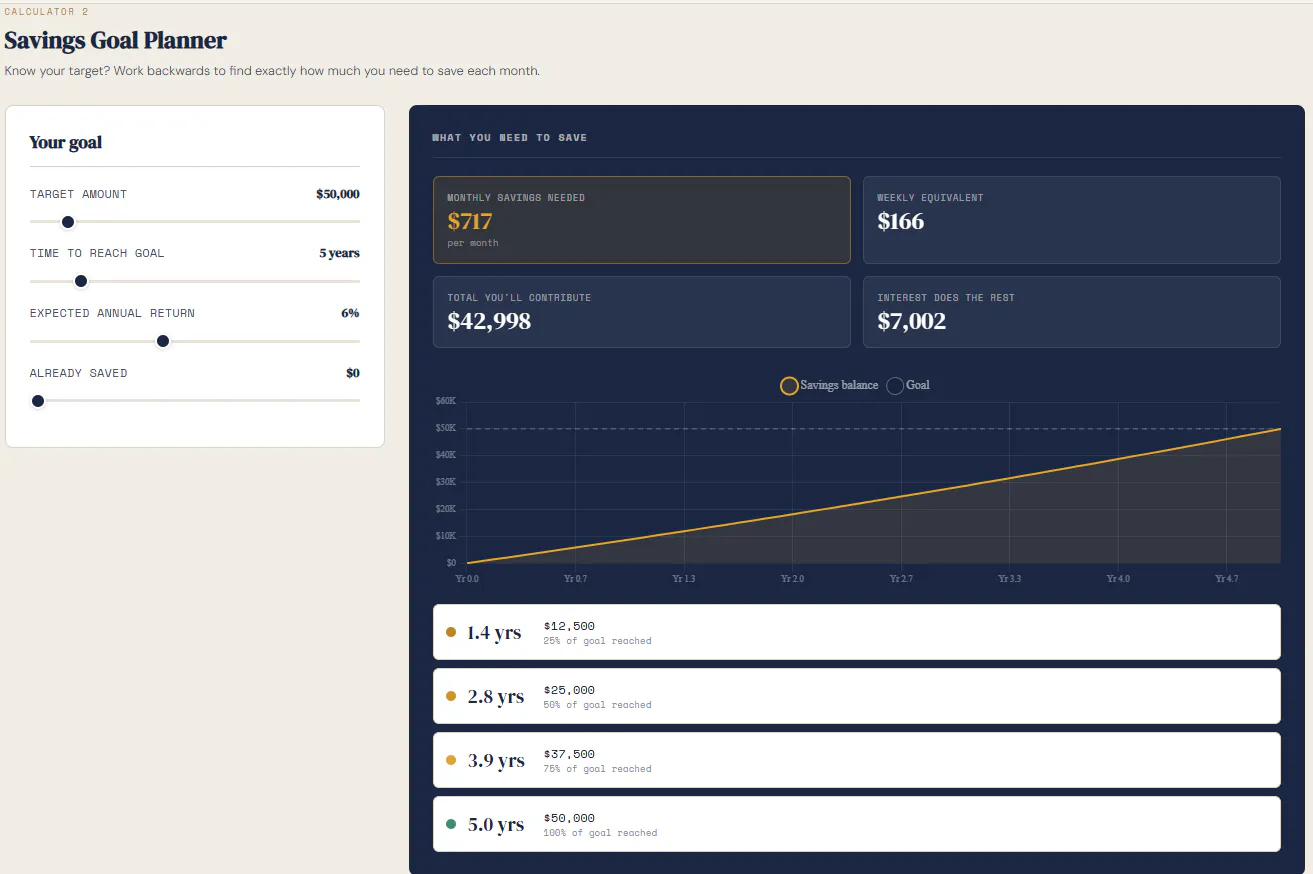Click the $50,000 target amount value
The width and height of the screenshot is (1313, 874).
point(338,194)
